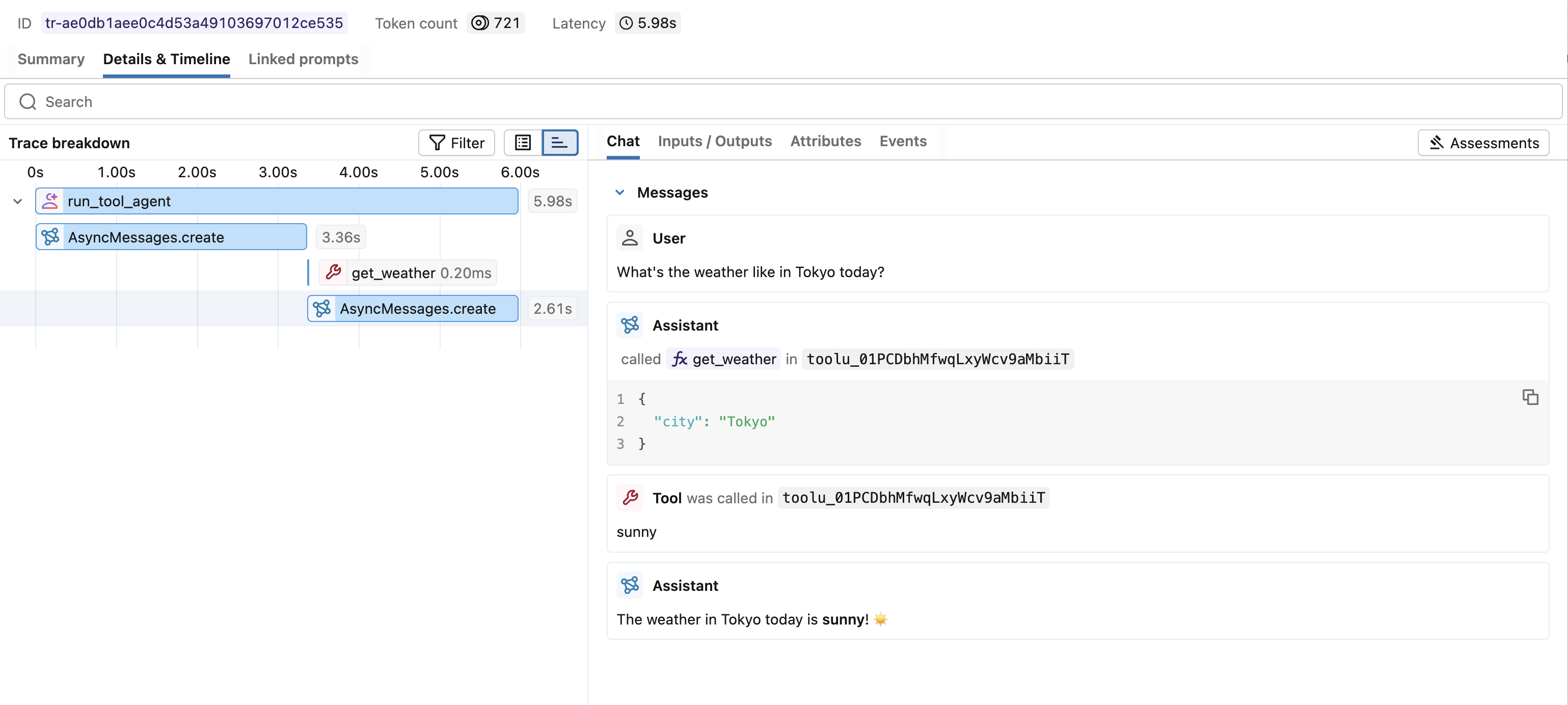Open the Filter options
Image resolution: width=1568 pixels, height=705 pixels.
pyautogui.click(x=456, y=143)
